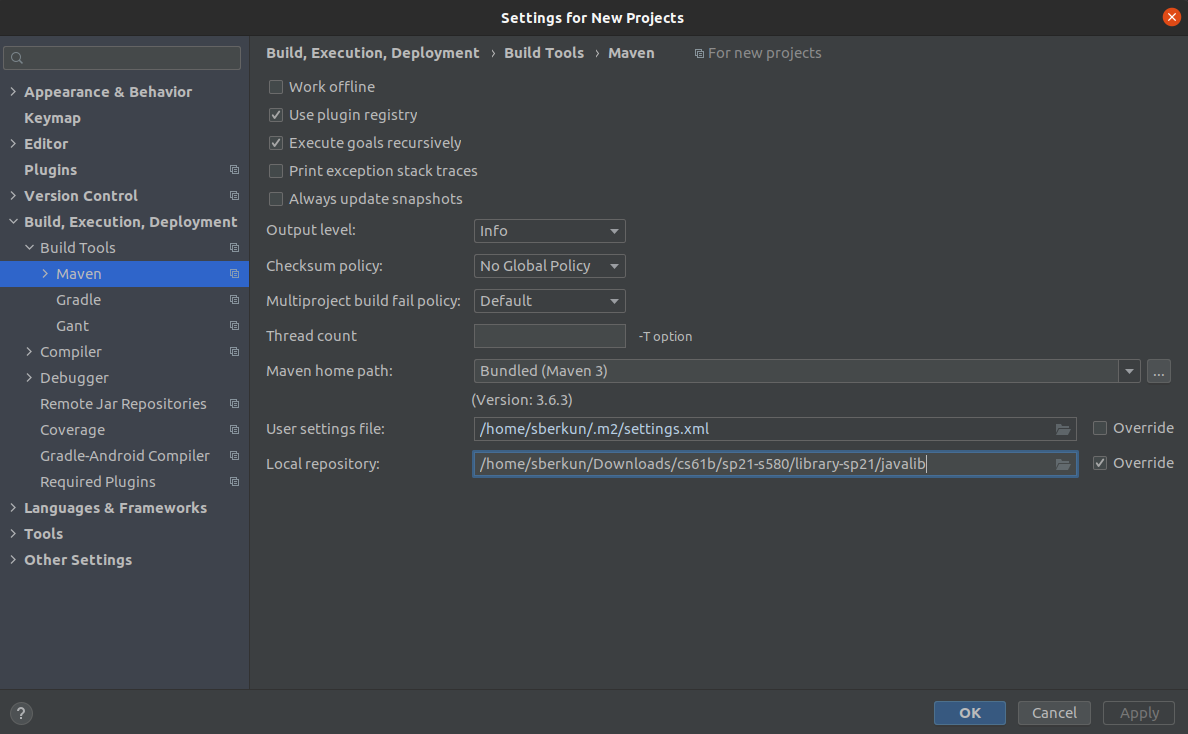
Task: Uncheck Use plugin registry
Action: [x=276, y=115]
